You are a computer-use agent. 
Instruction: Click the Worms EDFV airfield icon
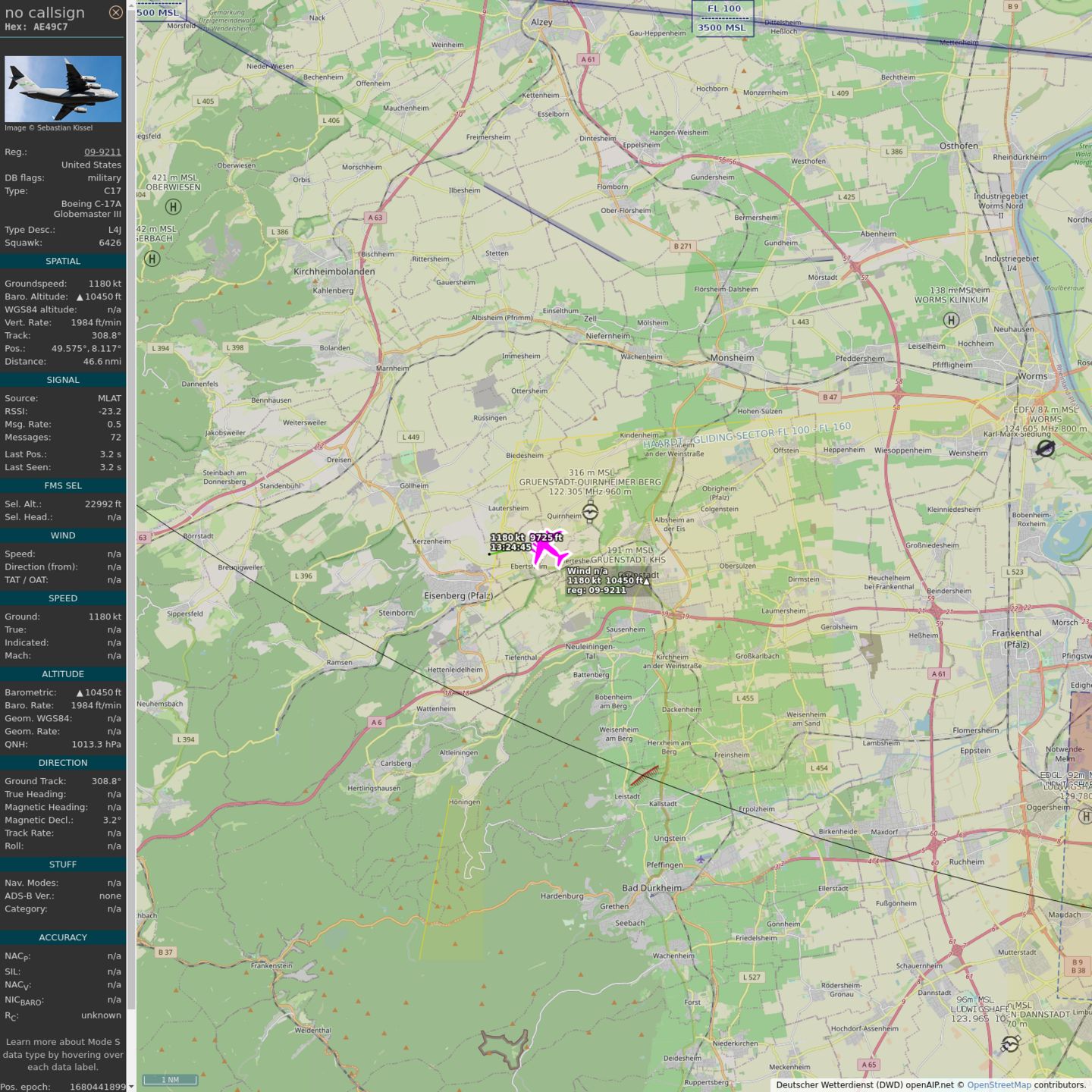pos(1045,449)
